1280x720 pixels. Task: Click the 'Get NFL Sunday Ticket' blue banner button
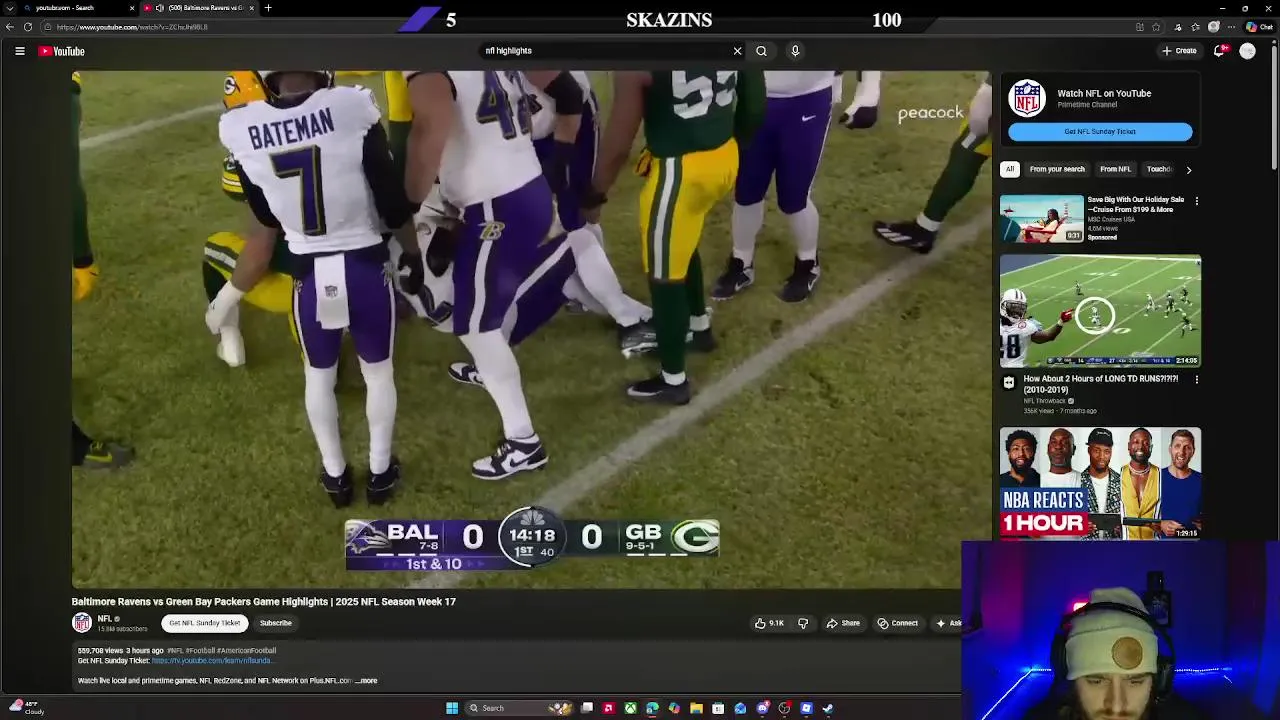1100,131
